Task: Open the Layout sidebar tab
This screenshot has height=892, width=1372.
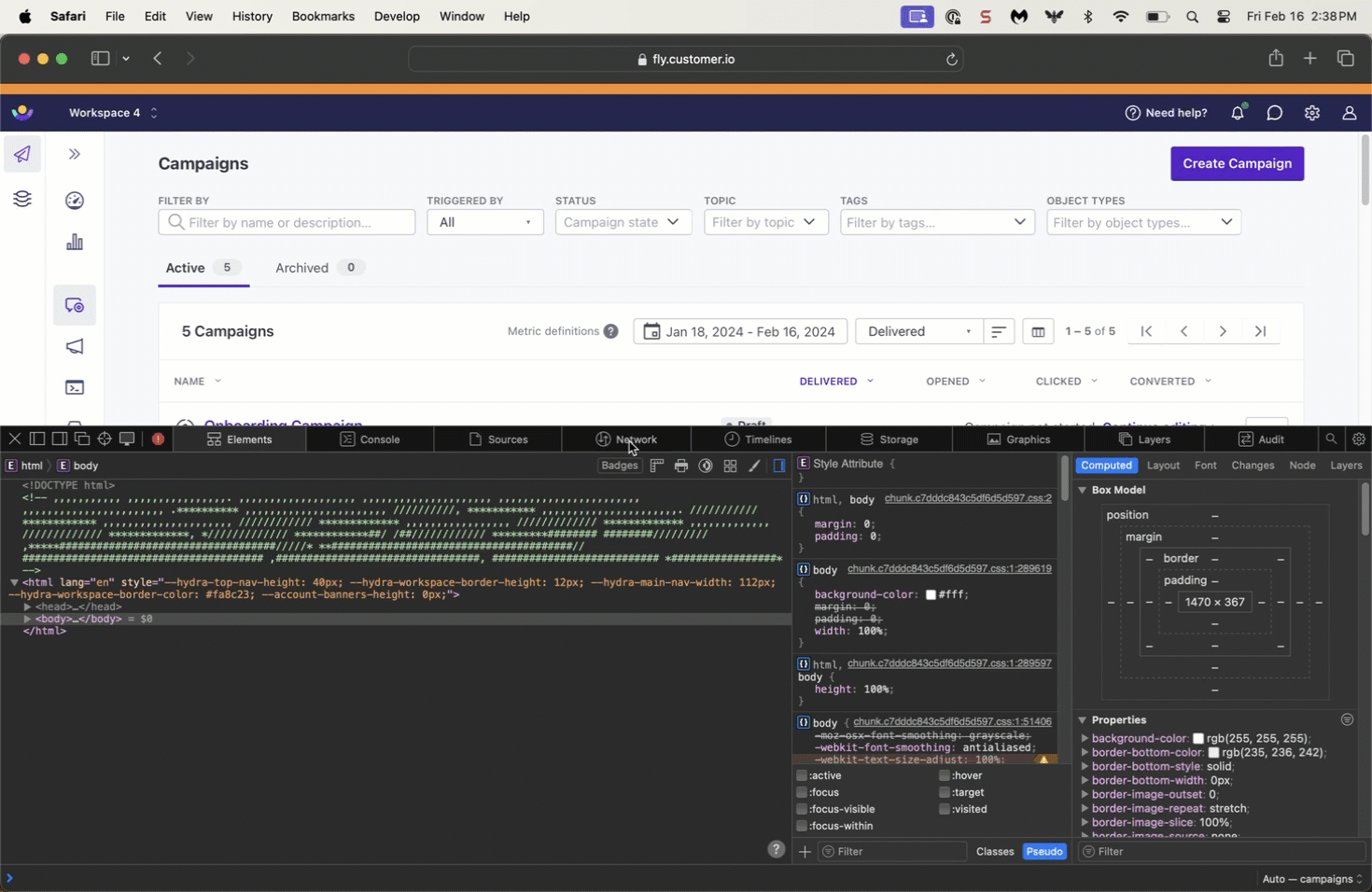Action: (x=1163, y=466)
